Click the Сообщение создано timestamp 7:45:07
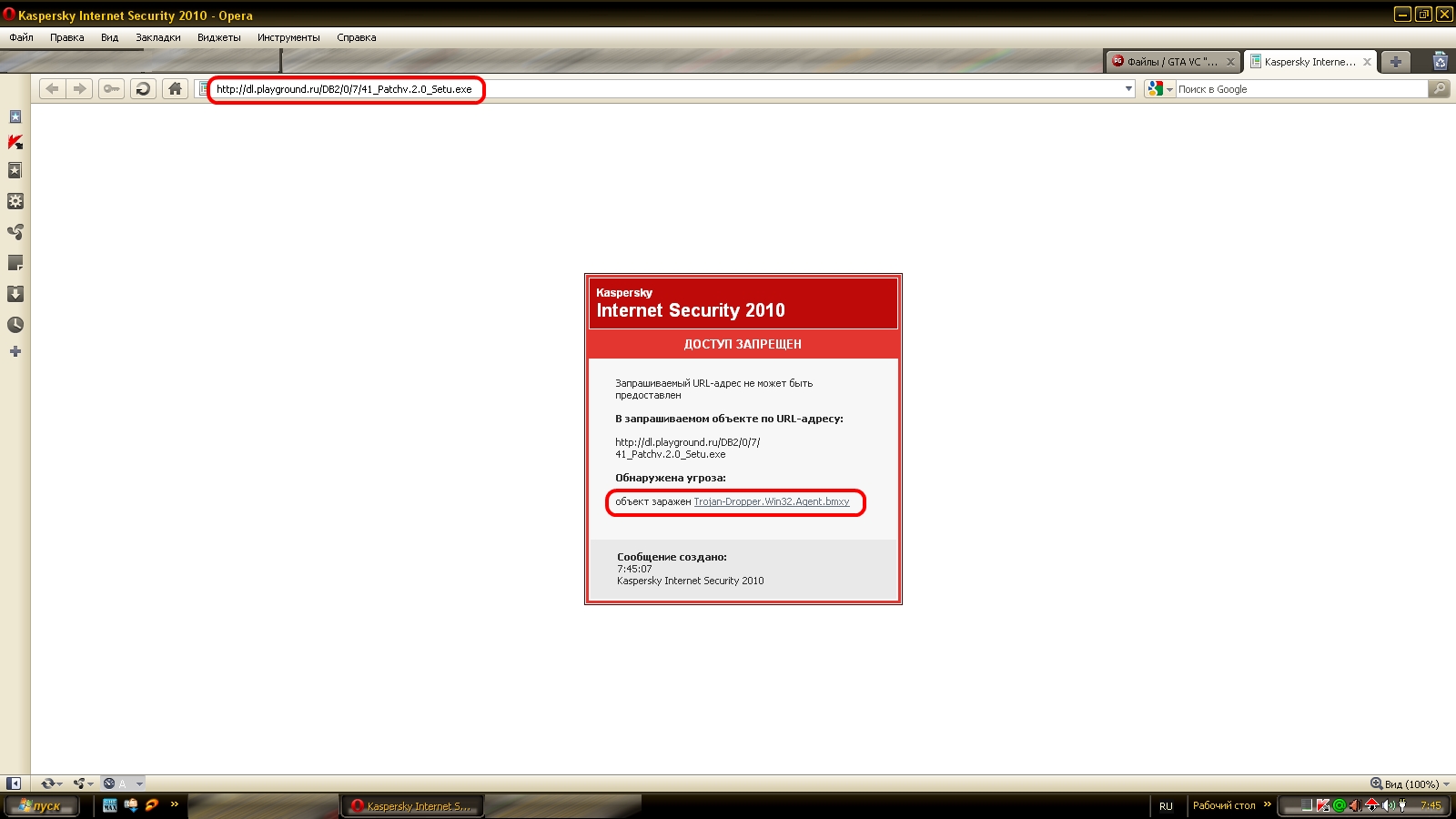The width and height of the screenshot is (1456, 819). click(634, 569)
